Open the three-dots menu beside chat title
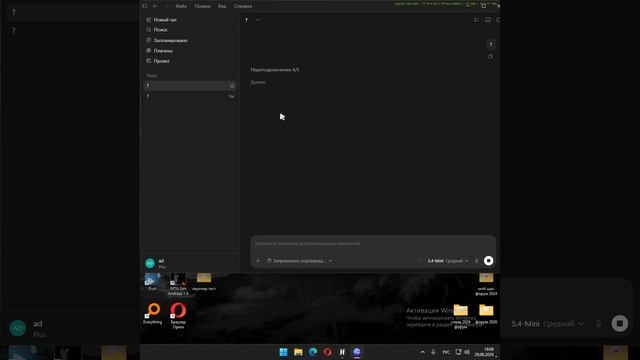This screenshot has width=640, height=360. (x=258, y=20)
